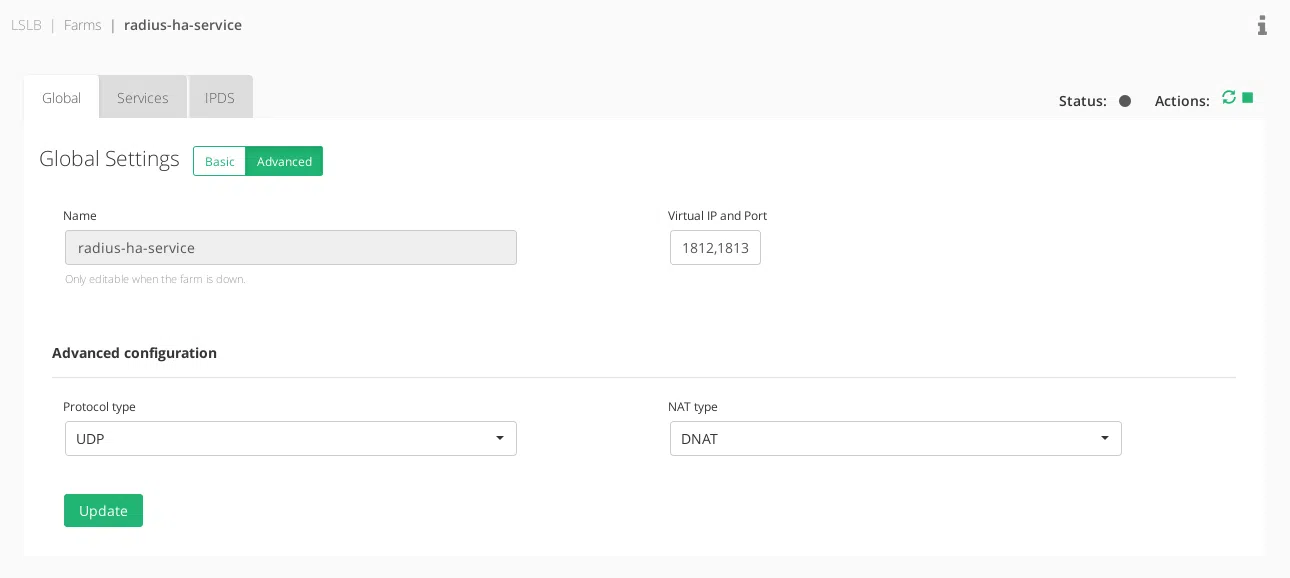1290x578 pixels.
Task: Click the info icon in the header
Action: 1262,25
